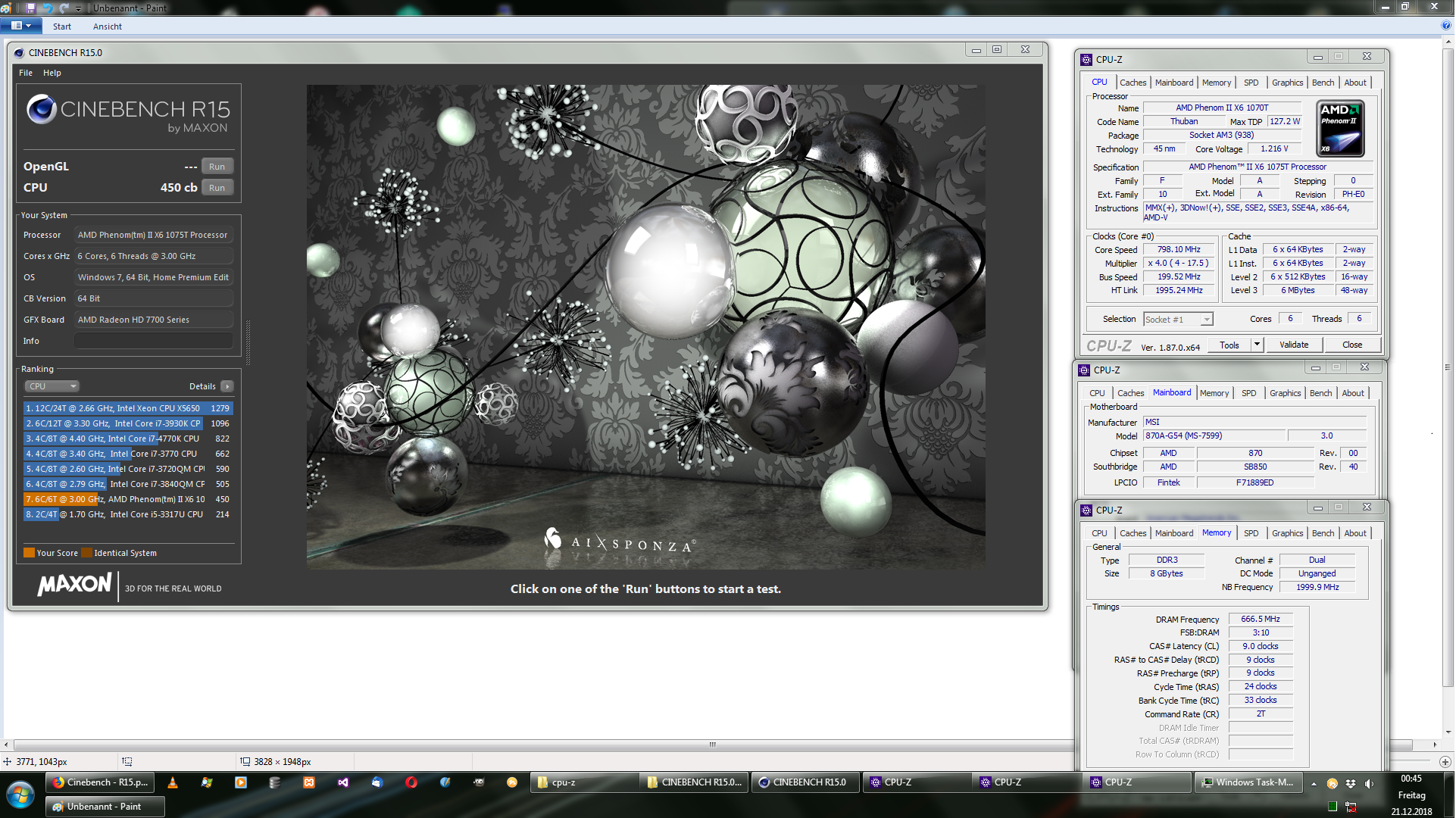Open Firefox Cinebench taskbar button
Viewport: 1456px width, 818px height.
[x=100, y=783]
